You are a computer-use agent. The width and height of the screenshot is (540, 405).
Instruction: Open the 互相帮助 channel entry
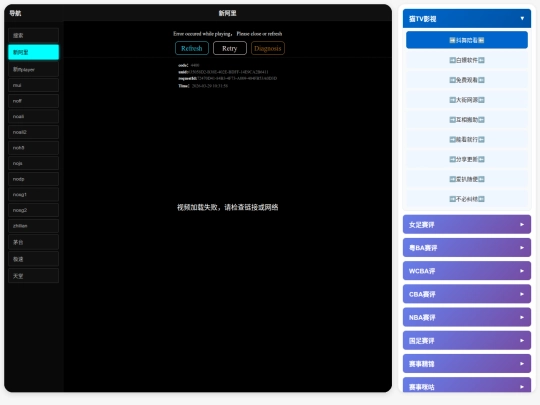[467, 120]
